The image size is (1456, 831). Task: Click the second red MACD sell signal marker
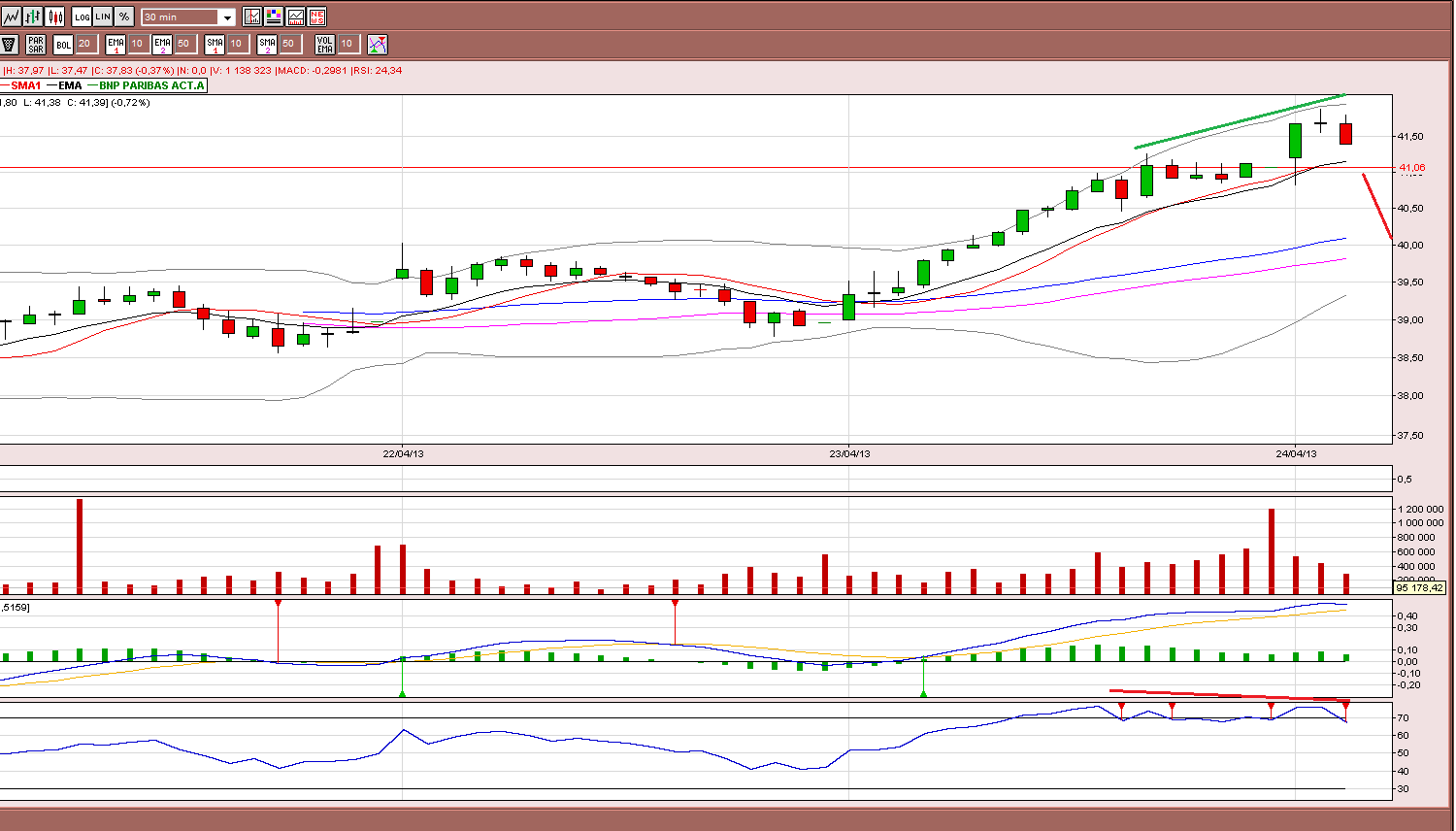(676, 604)
